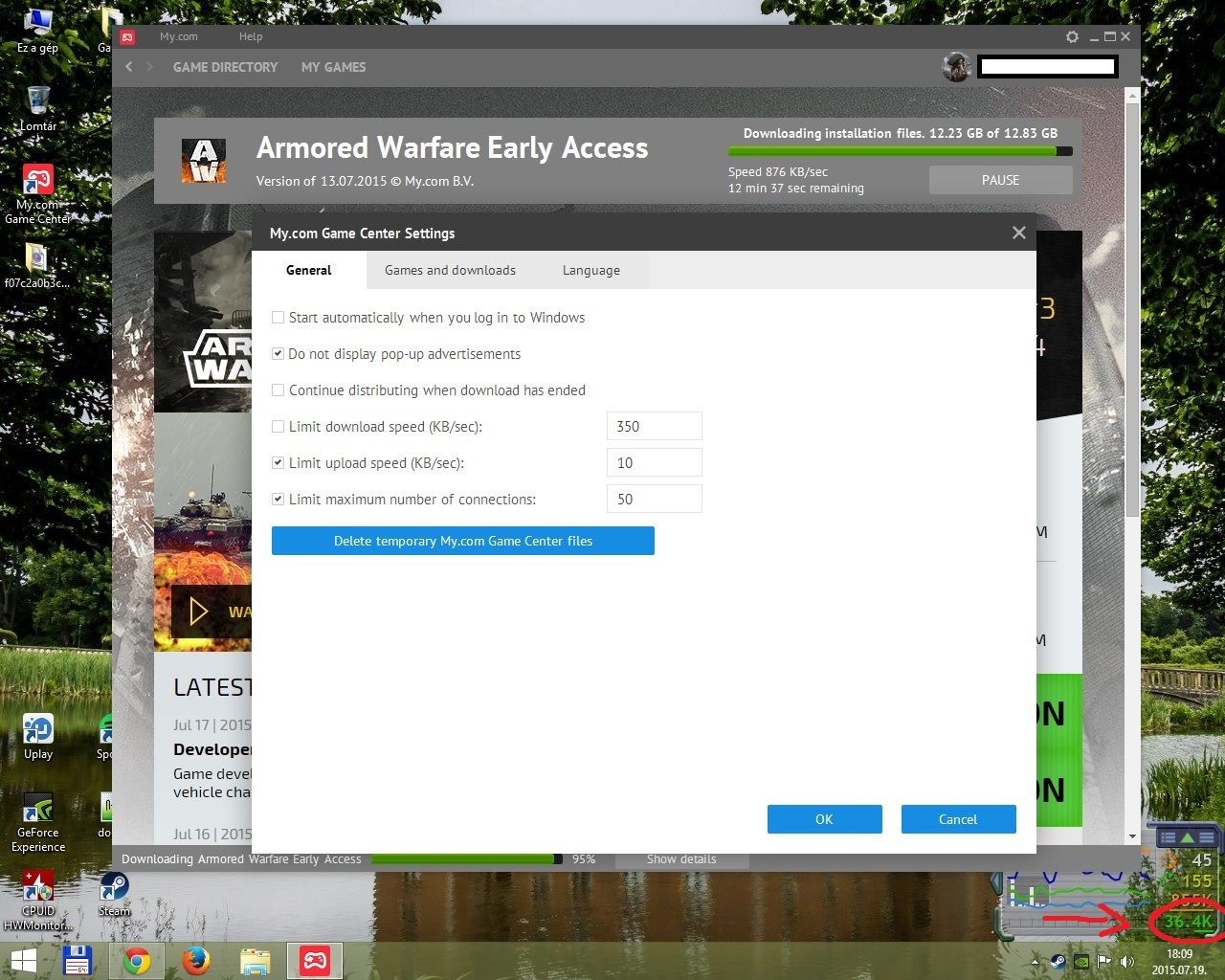This screenshot has height=980, width=1225.
Task: Click Delete temporary My.com Game Center files
Action: [x=463, y=541]
